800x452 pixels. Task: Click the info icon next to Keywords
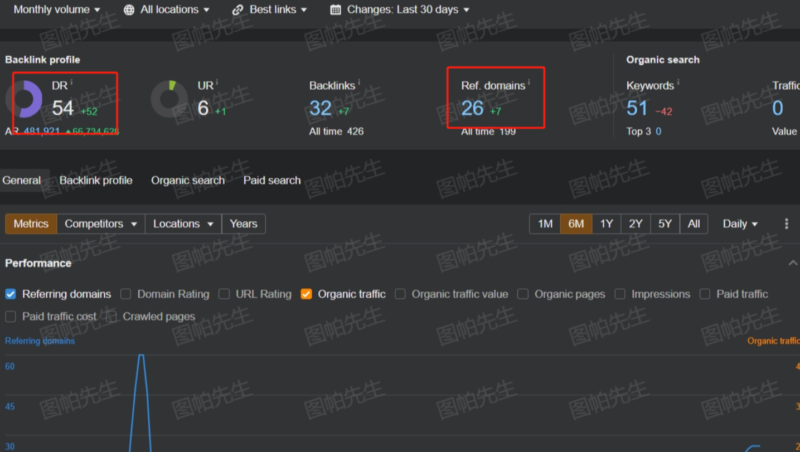(679, 83)
